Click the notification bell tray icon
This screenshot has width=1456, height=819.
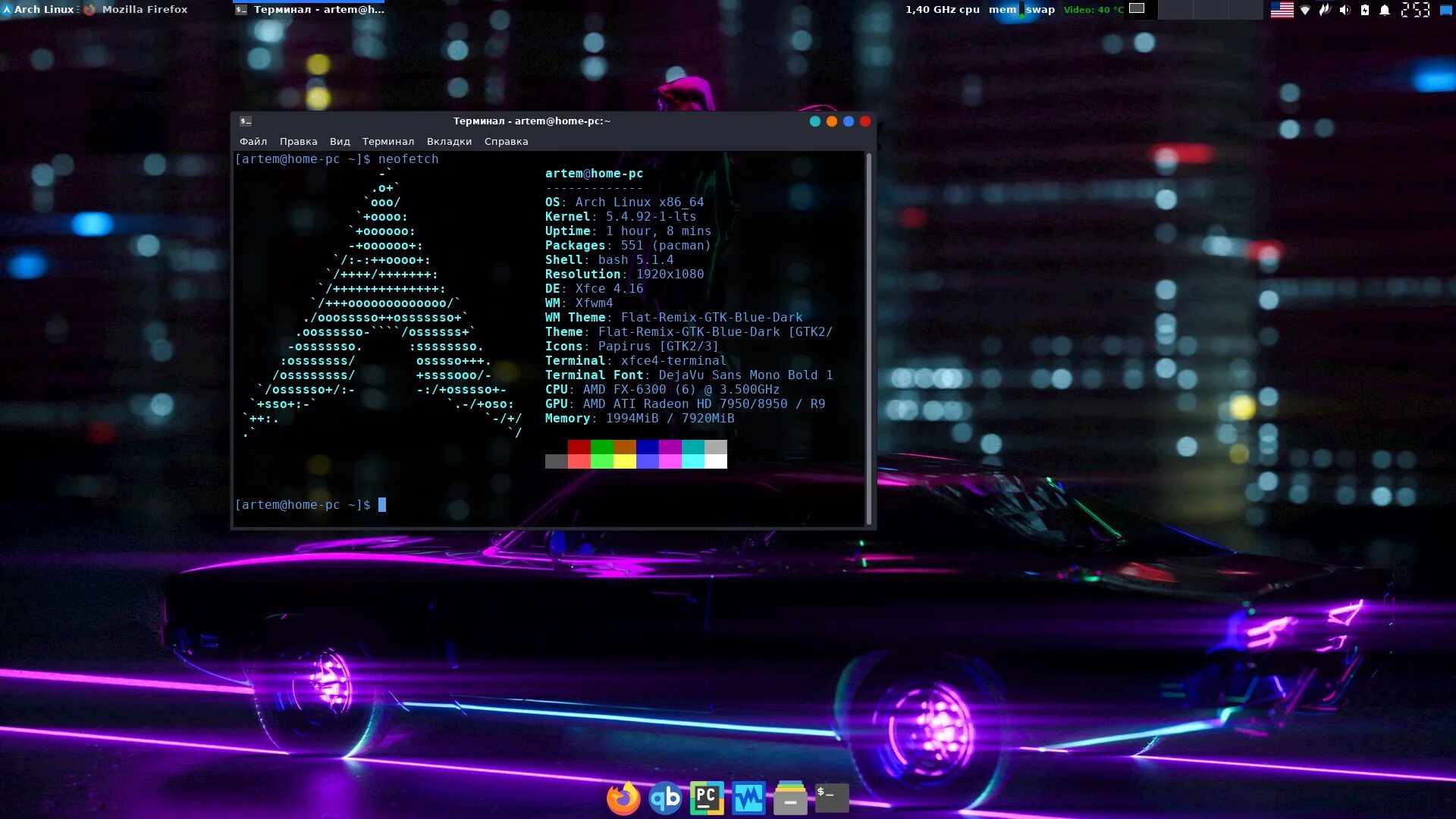point(1385,10)
